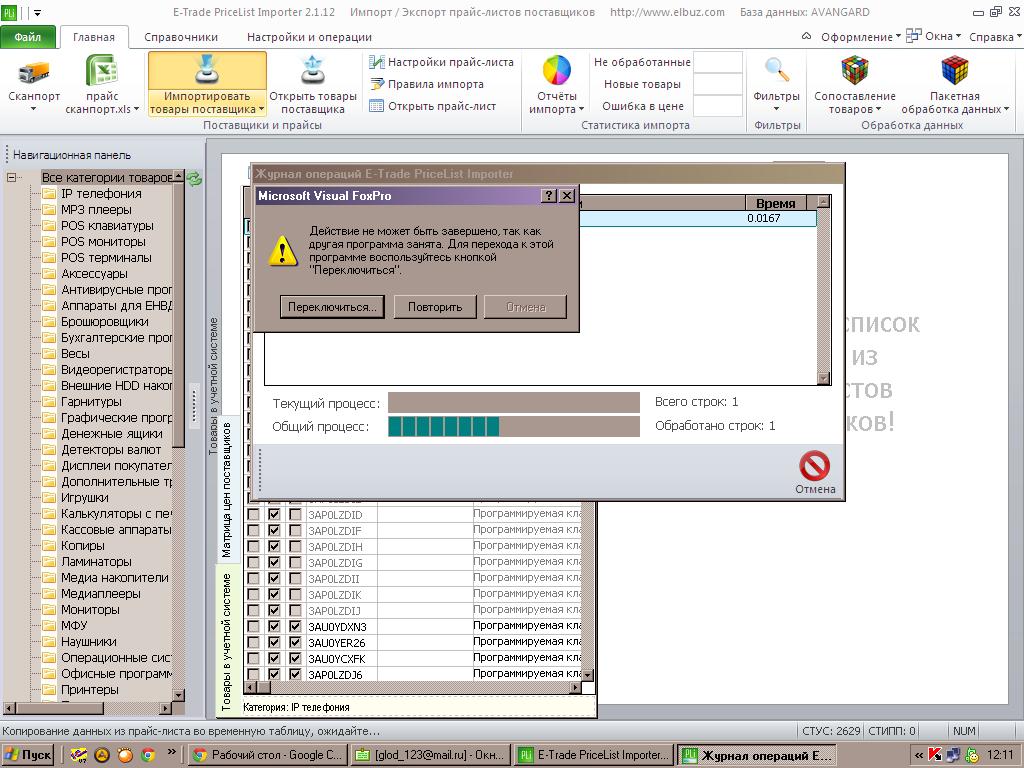Click Kaspersky icon in system tray

click(x=935, y=755)
